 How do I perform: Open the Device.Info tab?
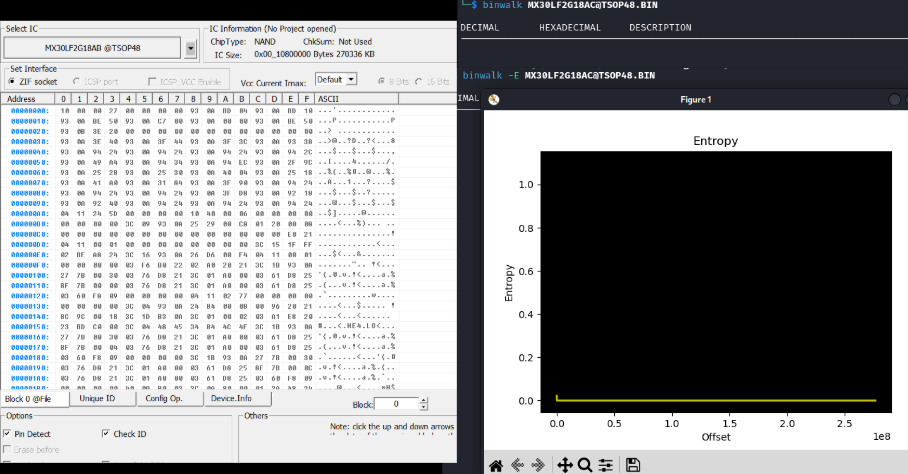point(230,398)
